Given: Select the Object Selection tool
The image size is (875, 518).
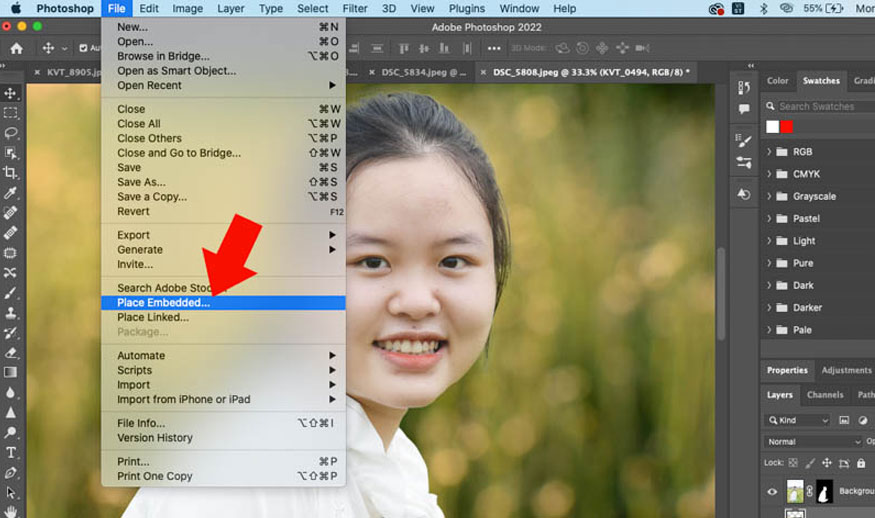Looking at the screenshot, I should tap(10, 152).
